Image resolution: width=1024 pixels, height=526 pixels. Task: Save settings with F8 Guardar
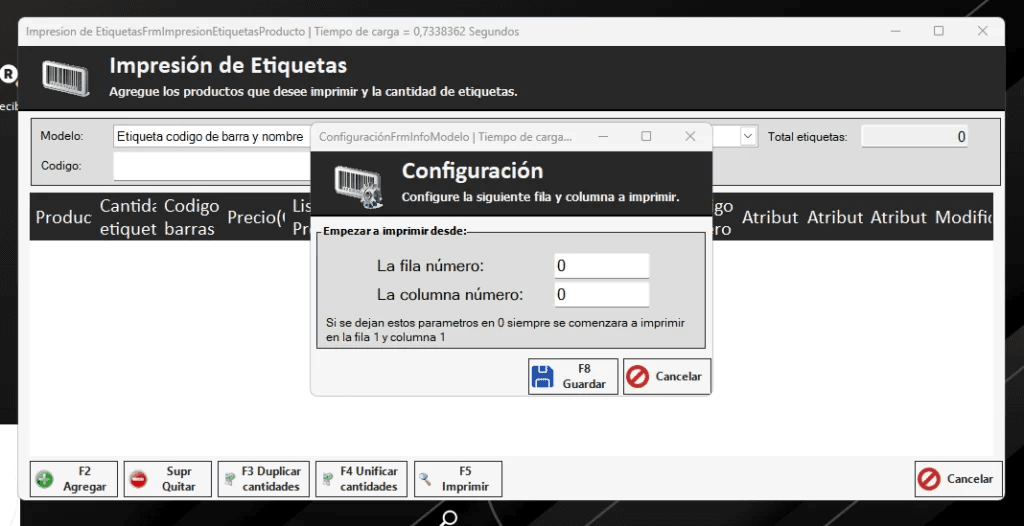point(573,376)
